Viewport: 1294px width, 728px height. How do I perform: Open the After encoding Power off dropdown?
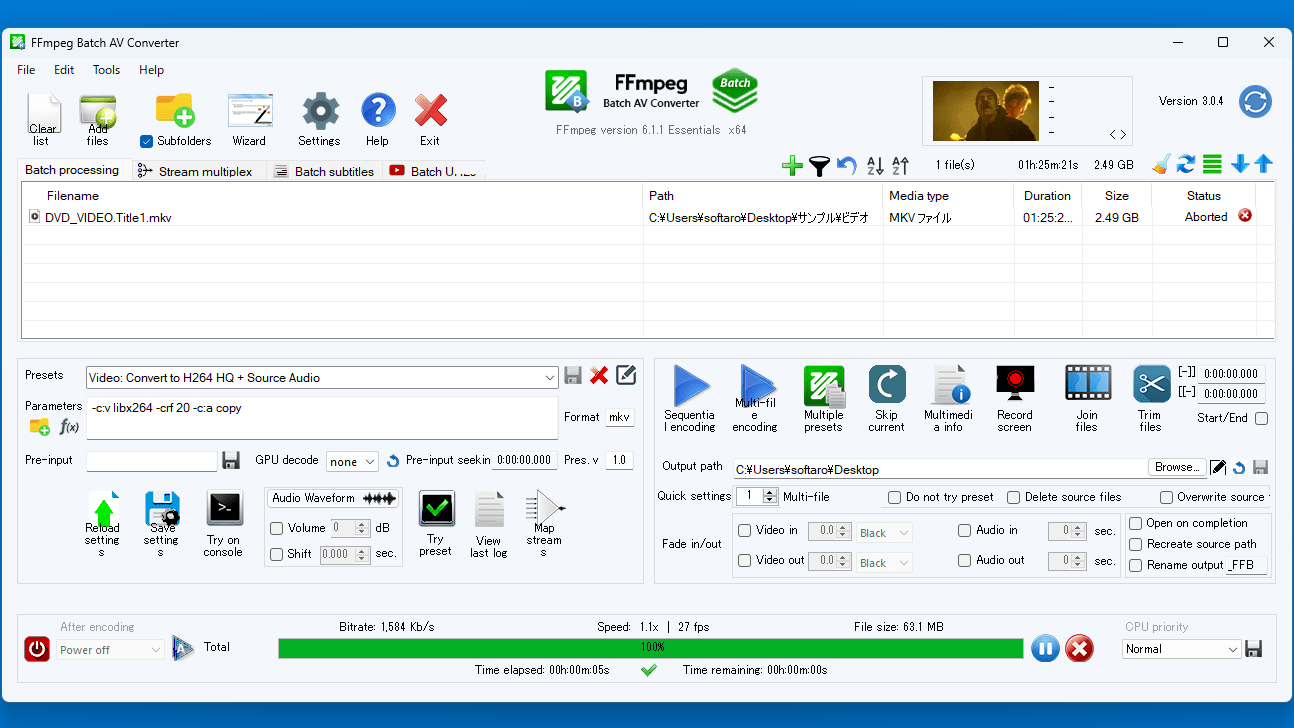click(x=109, y=650)
